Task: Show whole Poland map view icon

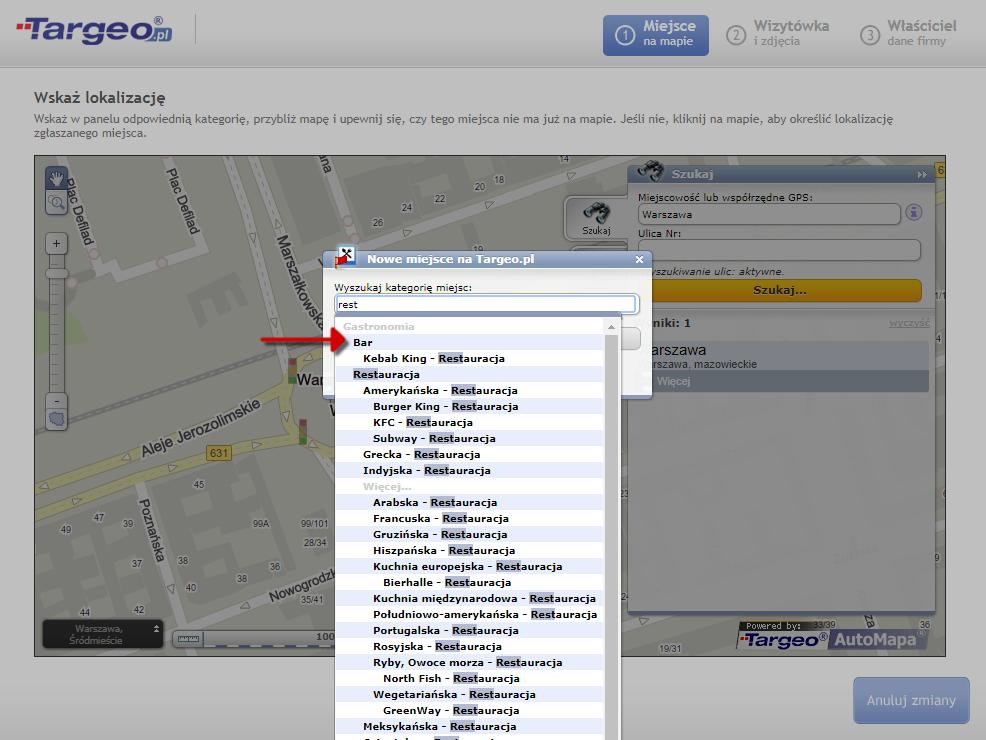Action: pyautogui.click(x=57, y=419)
